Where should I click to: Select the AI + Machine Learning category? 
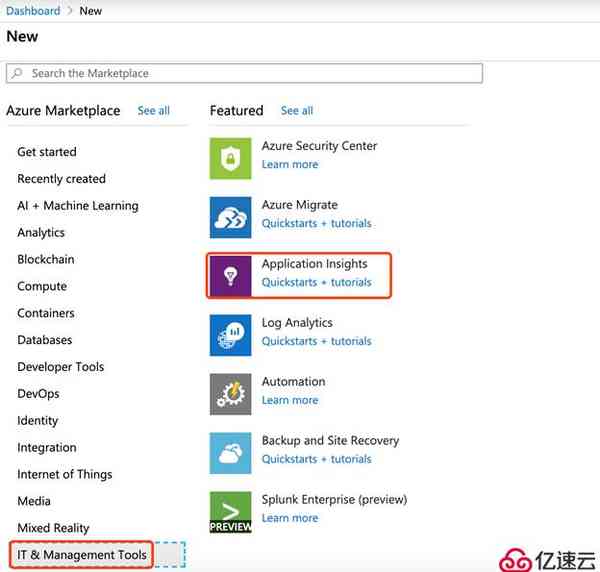(78, 205)
